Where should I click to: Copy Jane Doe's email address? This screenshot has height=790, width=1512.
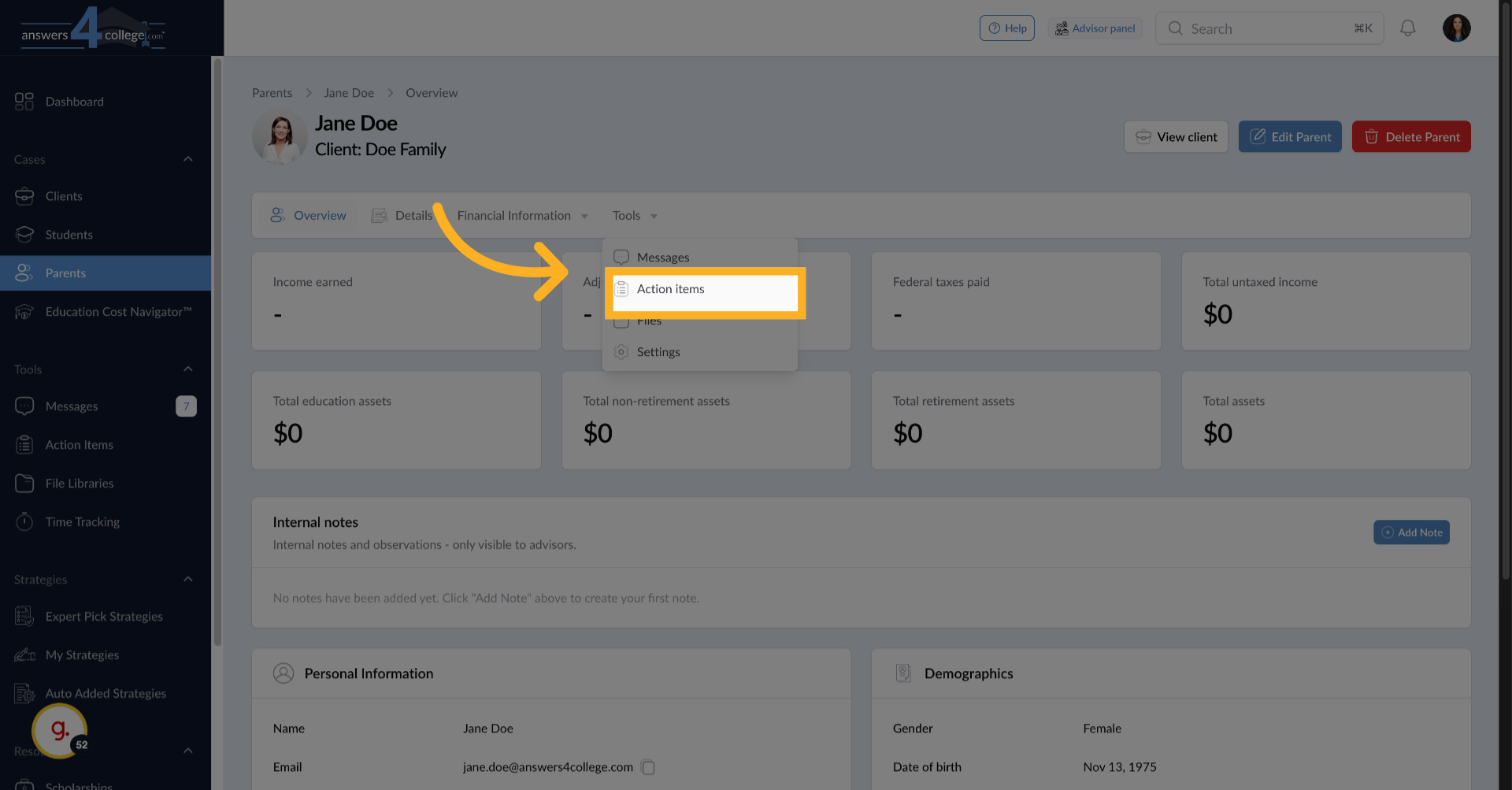pyautogui.click(x=648, y=766)
